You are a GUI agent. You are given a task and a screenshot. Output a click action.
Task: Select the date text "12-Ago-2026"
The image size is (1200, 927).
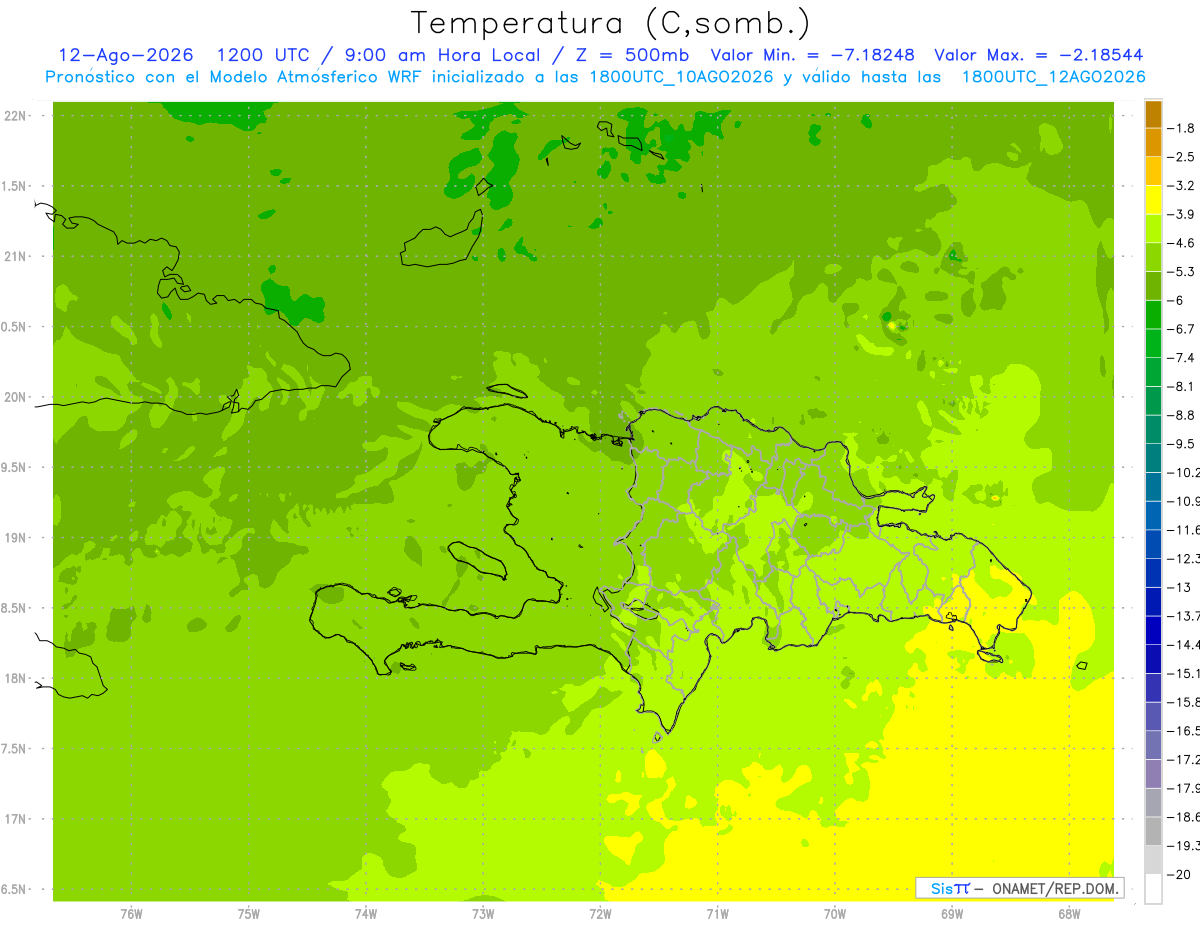126,55
